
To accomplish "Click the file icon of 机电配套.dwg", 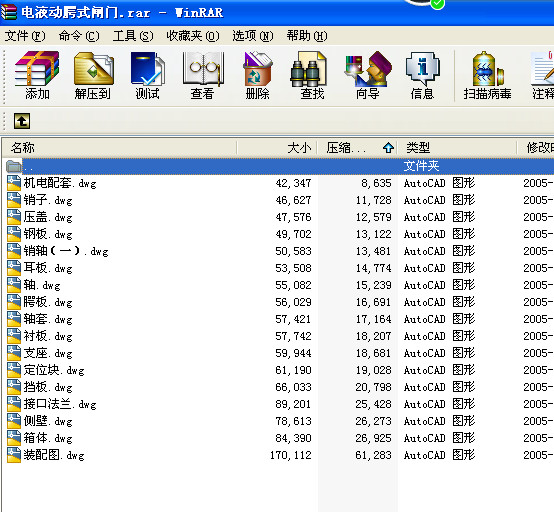I will (x=14, y=183).
